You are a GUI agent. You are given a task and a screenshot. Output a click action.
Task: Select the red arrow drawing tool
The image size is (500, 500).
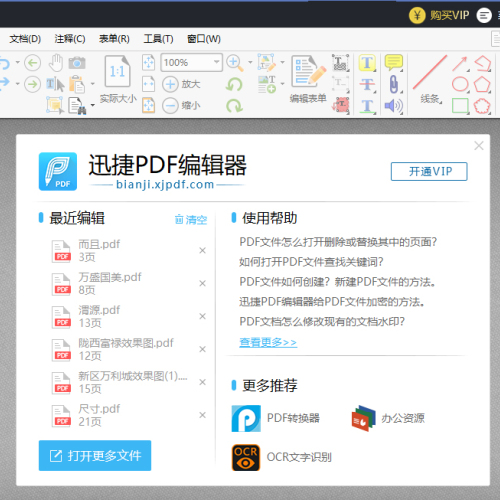coord(460,63)
